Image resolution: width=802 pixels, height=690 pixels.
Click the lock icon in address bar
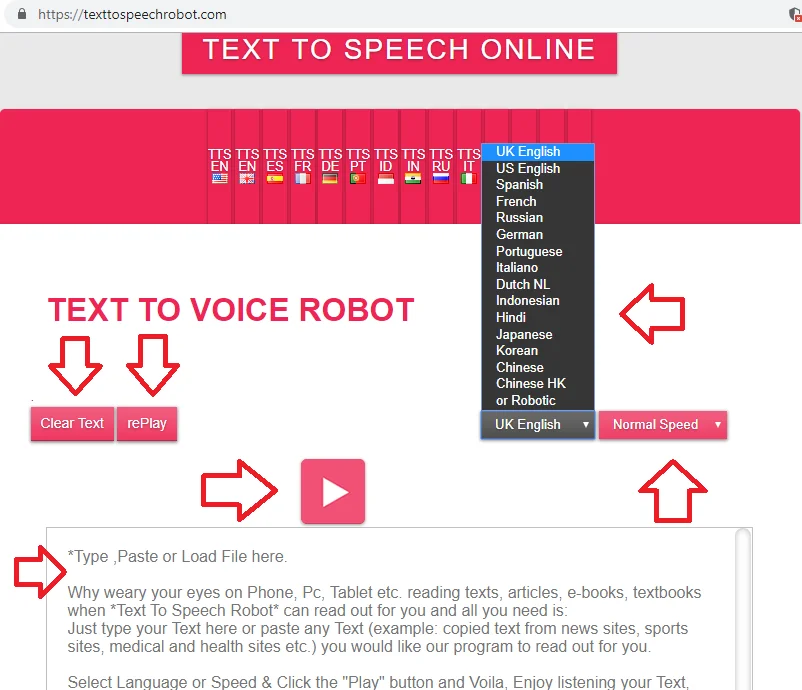point(21,14)
